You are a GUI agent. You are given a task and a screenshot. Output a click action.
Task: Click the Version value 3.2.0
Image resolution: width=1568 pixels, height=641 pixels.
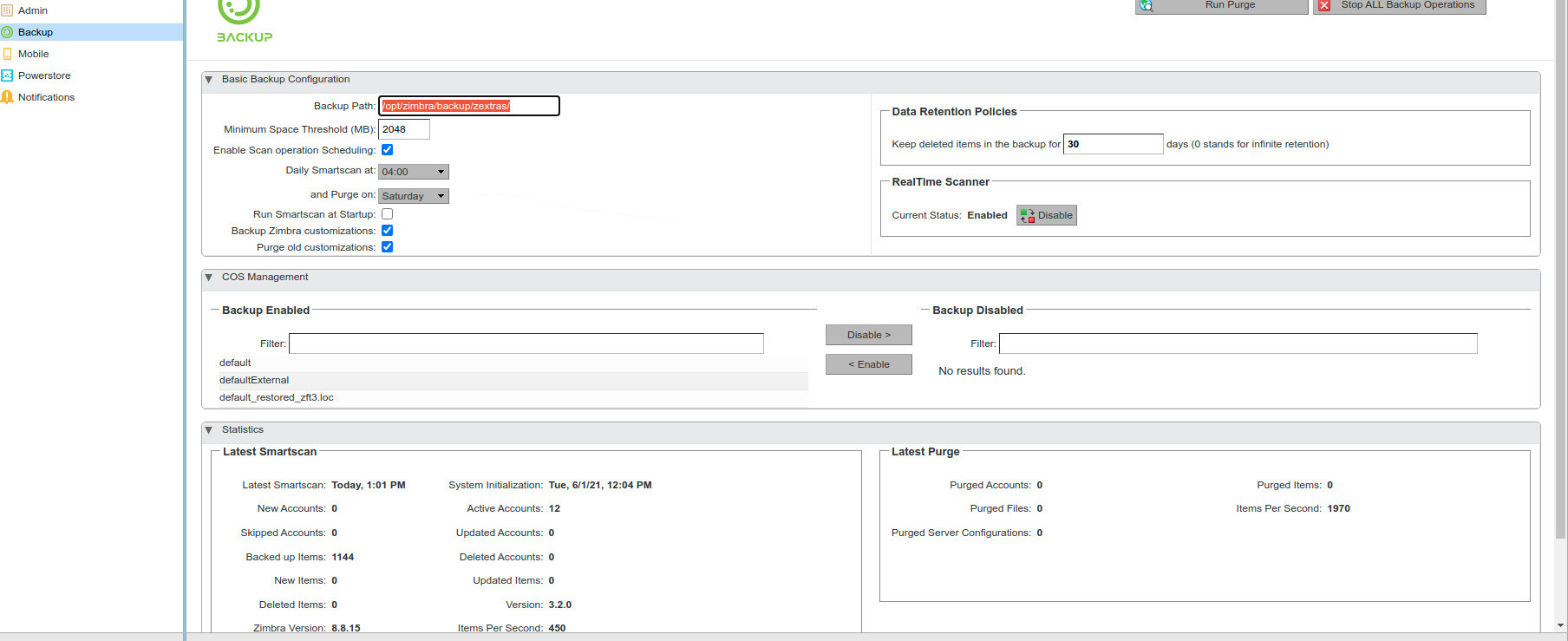(x=560, y=605)
